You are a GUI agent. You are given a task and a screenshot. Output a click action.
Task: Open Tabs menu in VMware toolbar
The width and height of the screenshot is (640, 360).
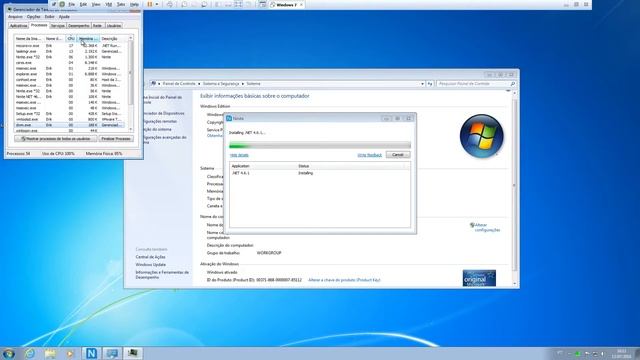click(x=121, y=4)
